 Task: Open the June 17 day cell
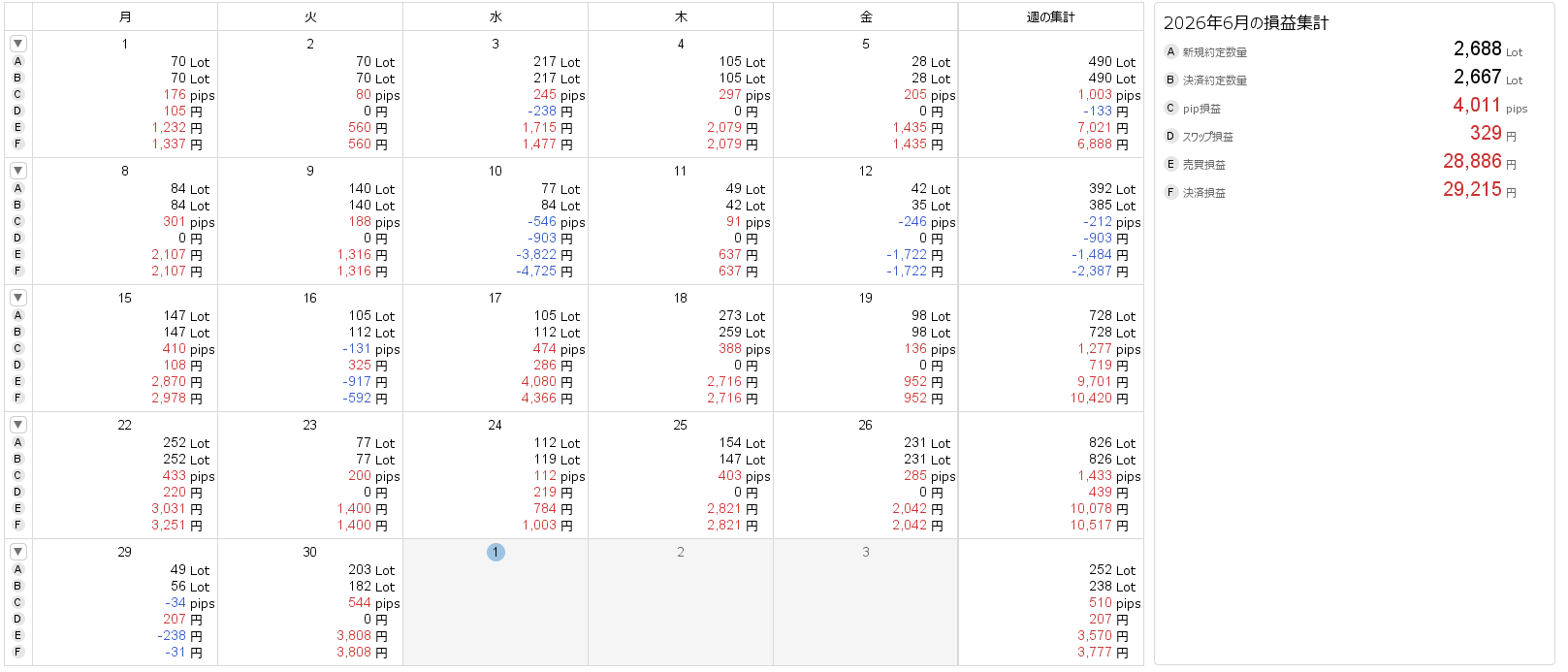coord(496,348)
